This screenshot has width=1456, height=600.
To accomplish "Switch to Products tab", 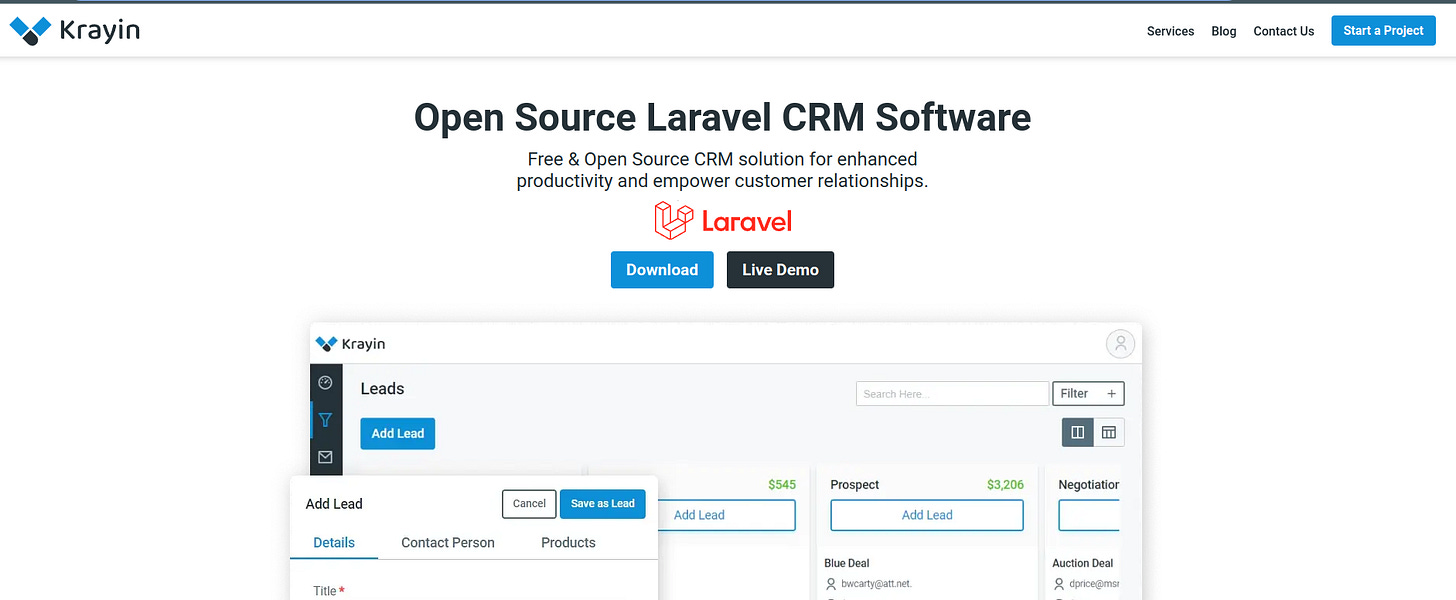I will (568, 543).
